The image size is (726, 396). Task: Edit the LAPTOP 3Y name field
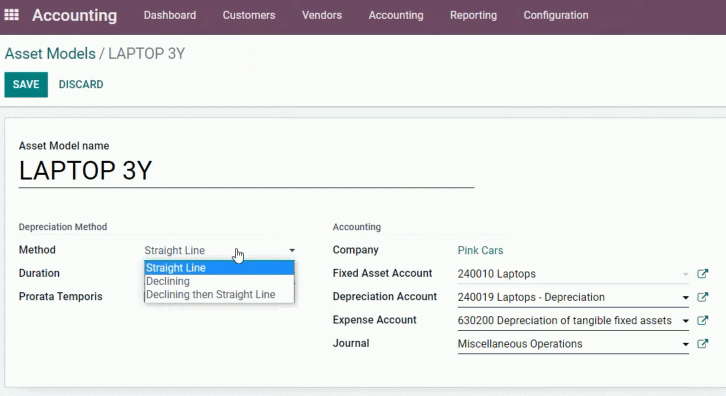[246, 171]
